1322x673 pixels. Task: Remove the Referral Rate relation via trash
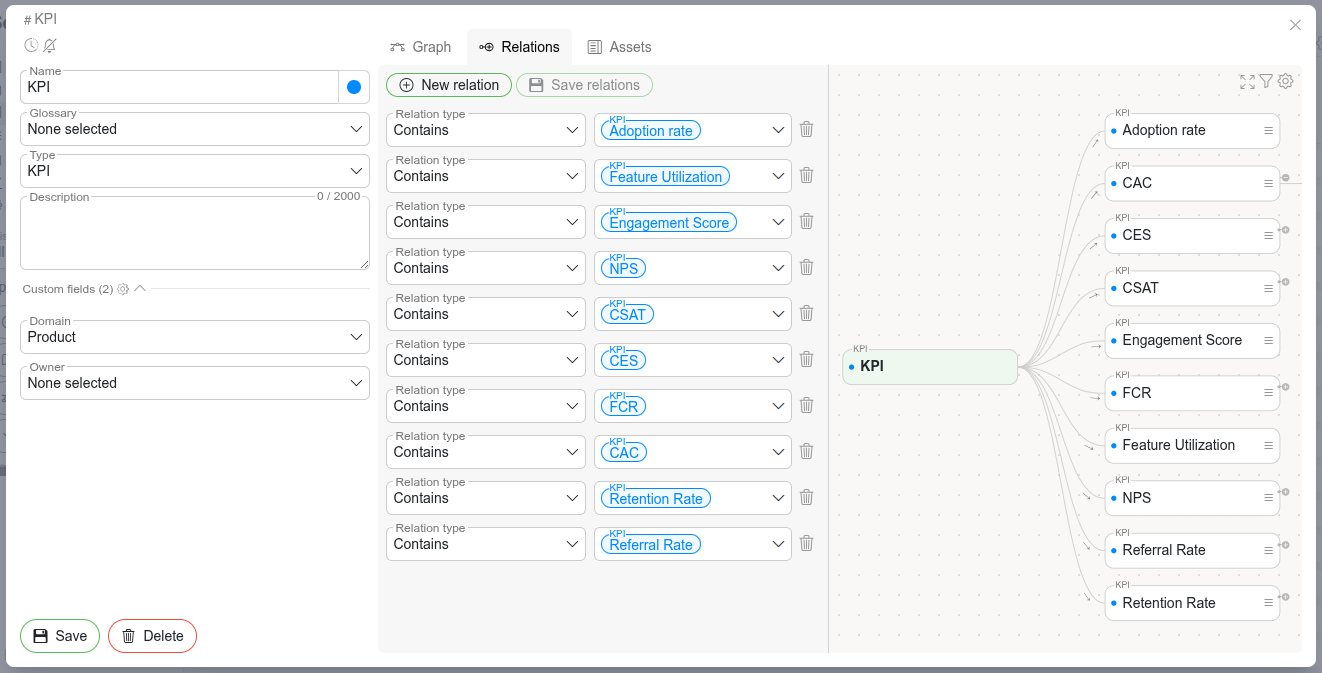(x=806, y=543)
